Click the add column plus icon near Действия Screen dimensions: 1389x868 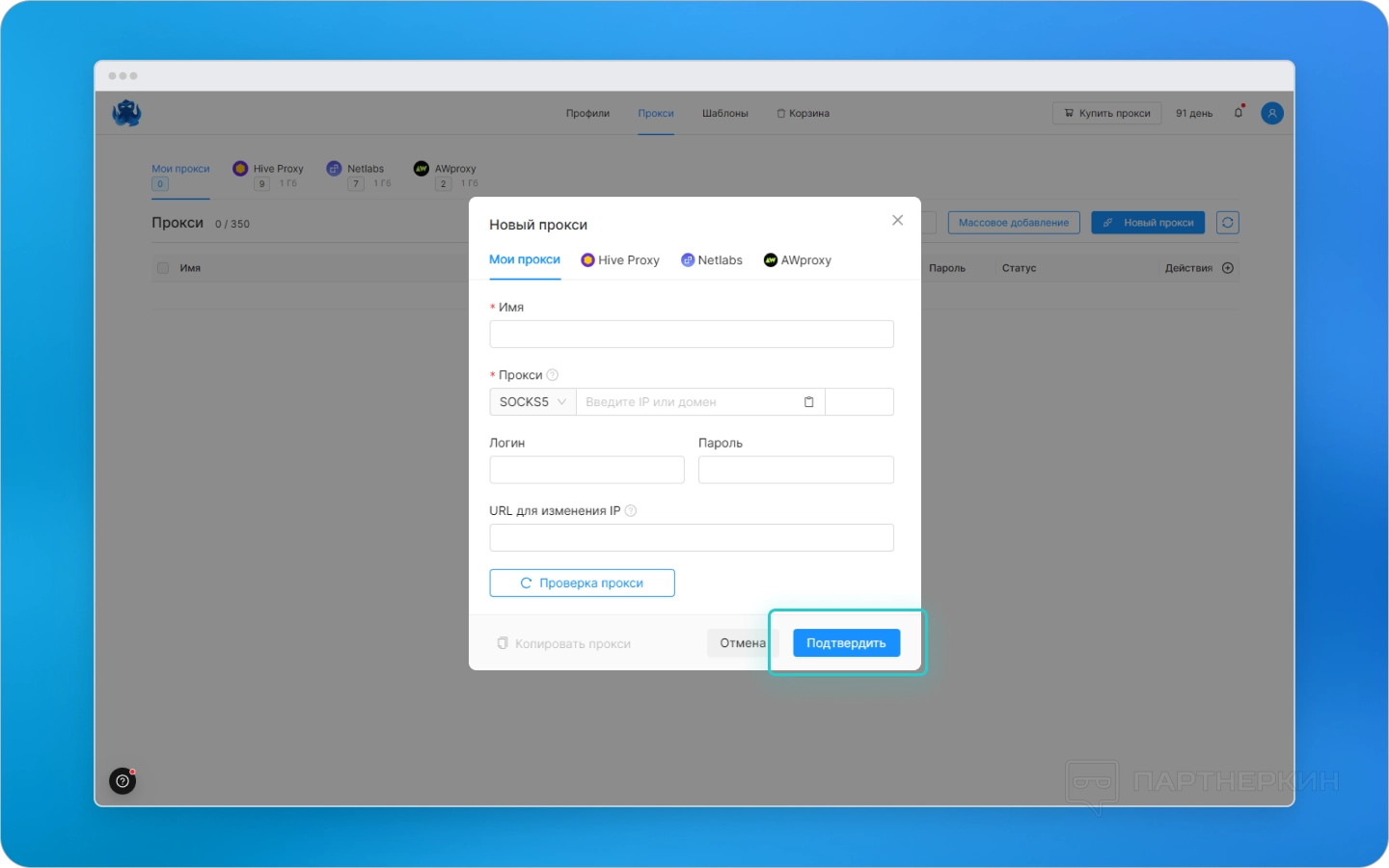pyautogui.click(x=1228, y=268)
